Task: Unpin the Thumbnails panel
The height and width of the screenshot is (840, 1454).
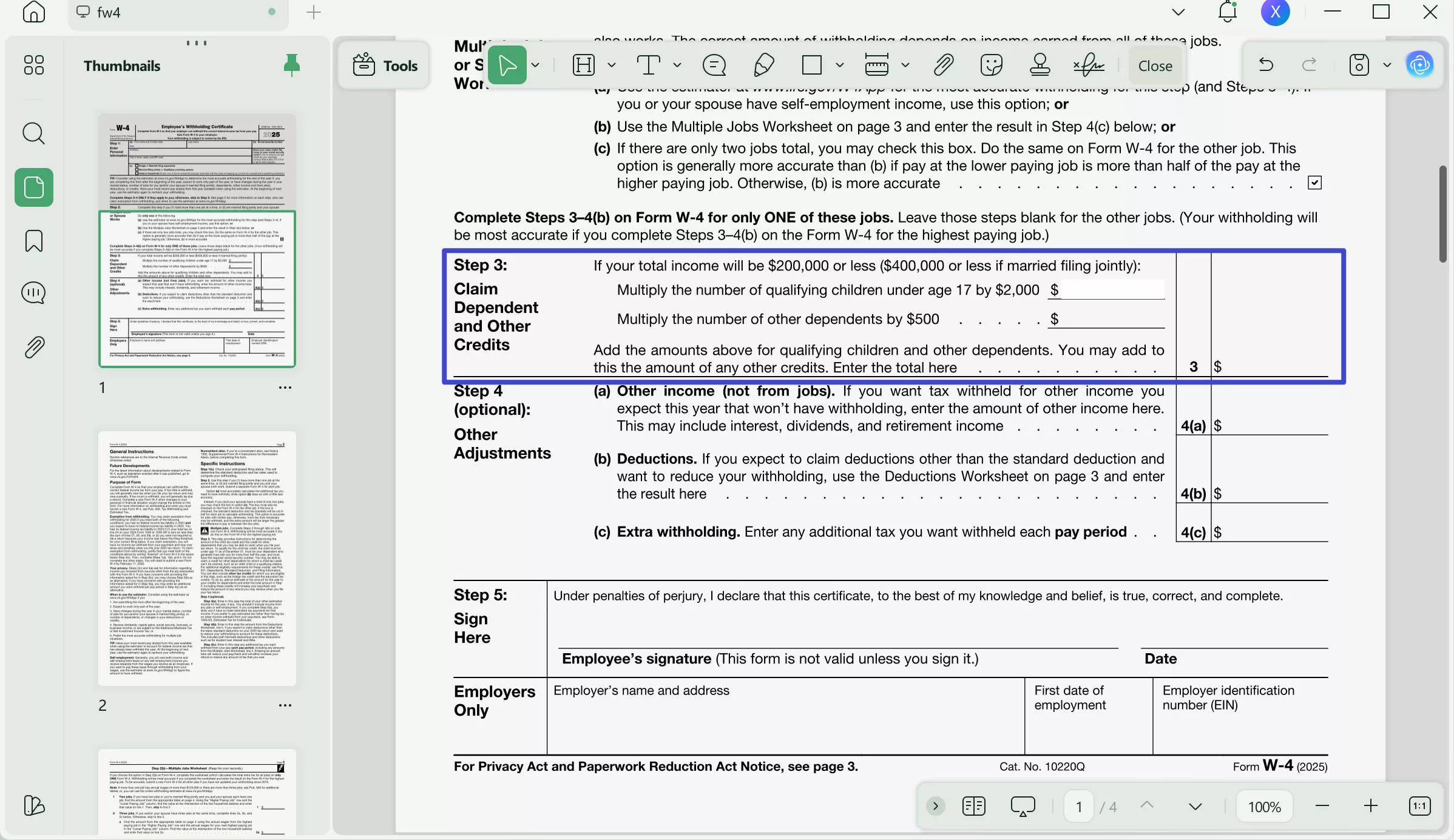Action: [291, 65]
